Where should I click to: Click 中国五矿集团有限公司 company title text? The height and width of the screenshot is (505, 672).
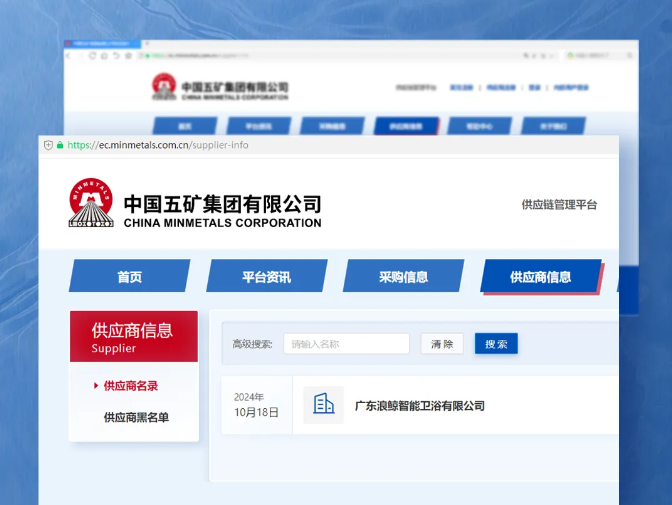coord(222,204)
